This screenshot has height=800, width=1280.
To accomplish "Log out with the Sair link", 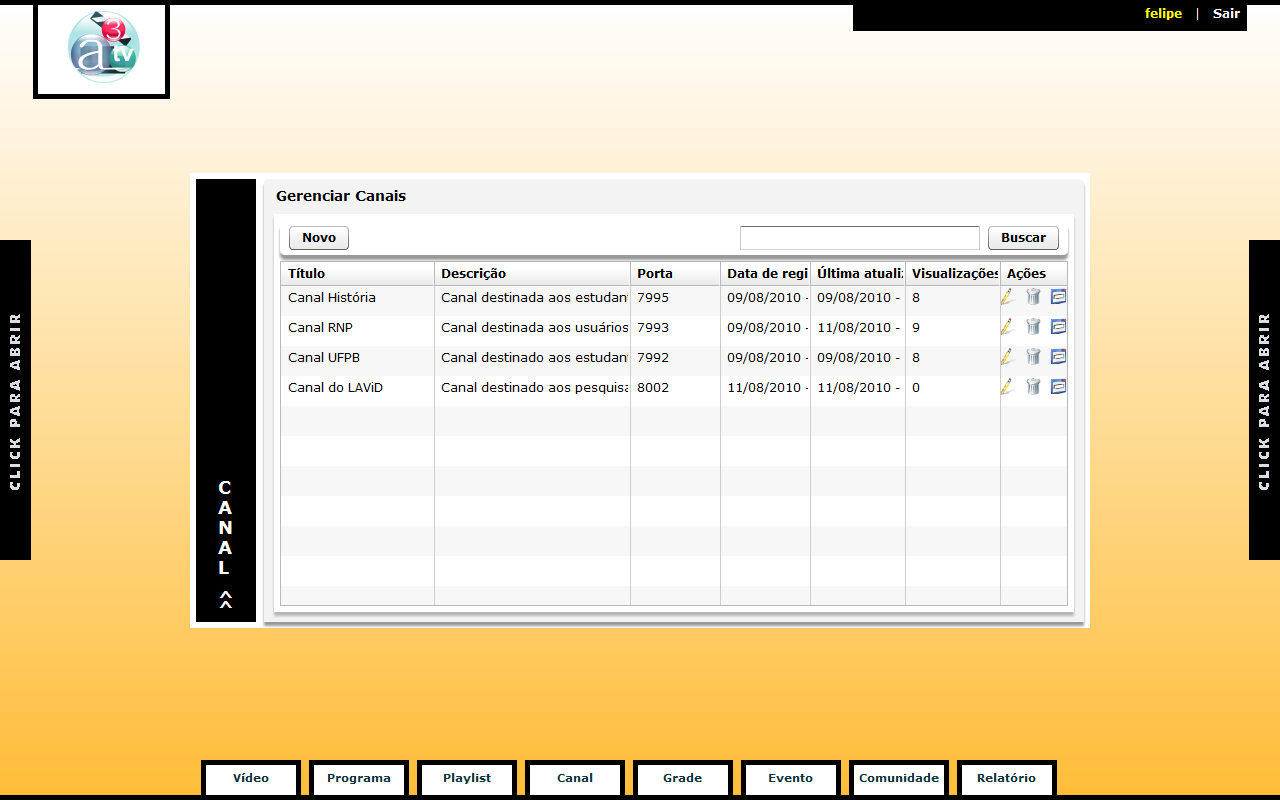I will (x=1226, y=14).
